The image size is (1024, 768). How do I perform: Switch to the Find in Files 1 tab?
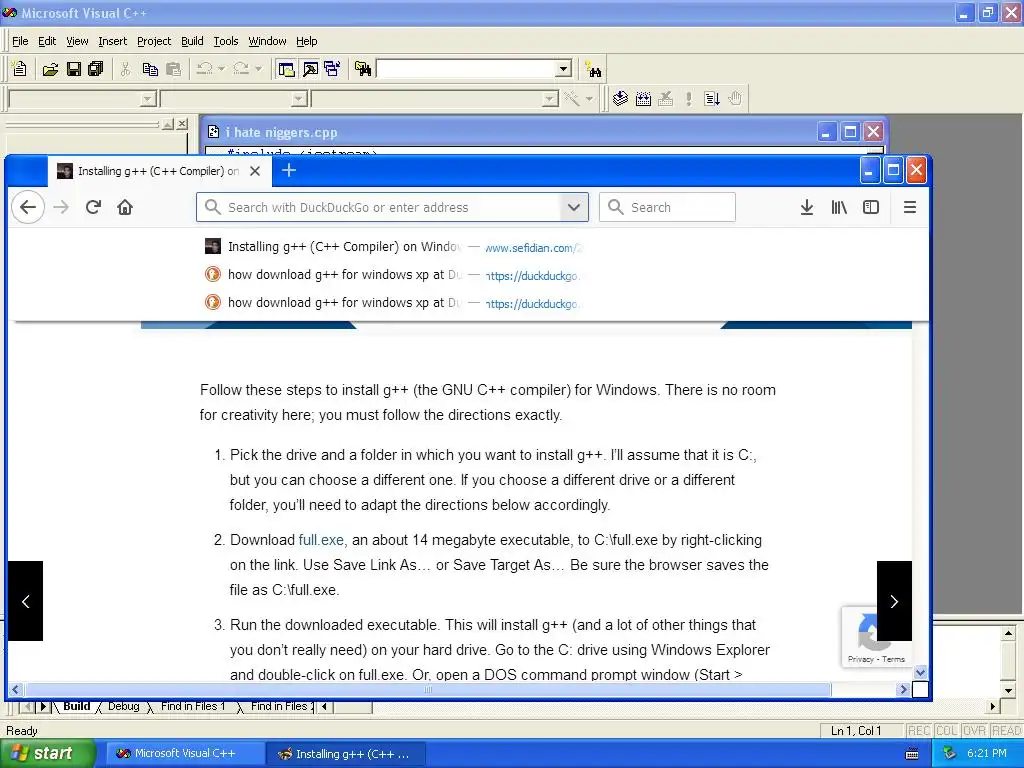tap(193, 706)
